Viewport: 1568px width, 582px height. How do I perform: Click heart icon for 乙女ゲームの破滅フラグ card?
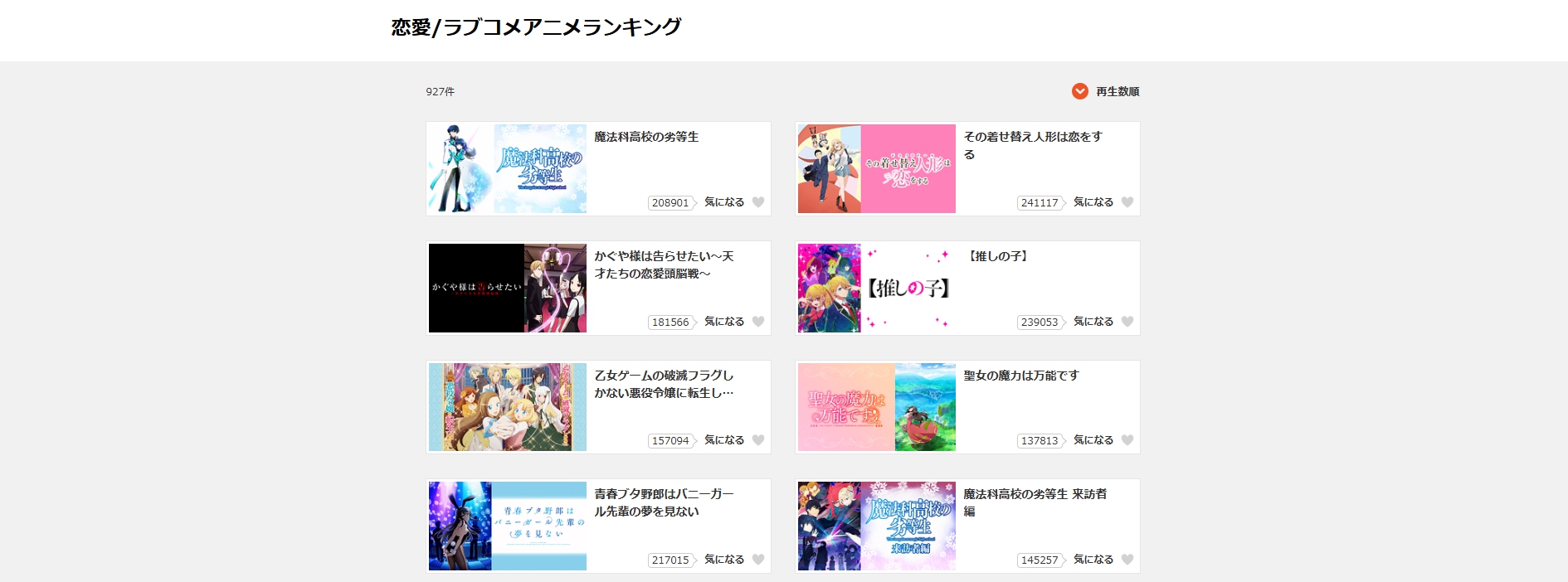(758, 440)
